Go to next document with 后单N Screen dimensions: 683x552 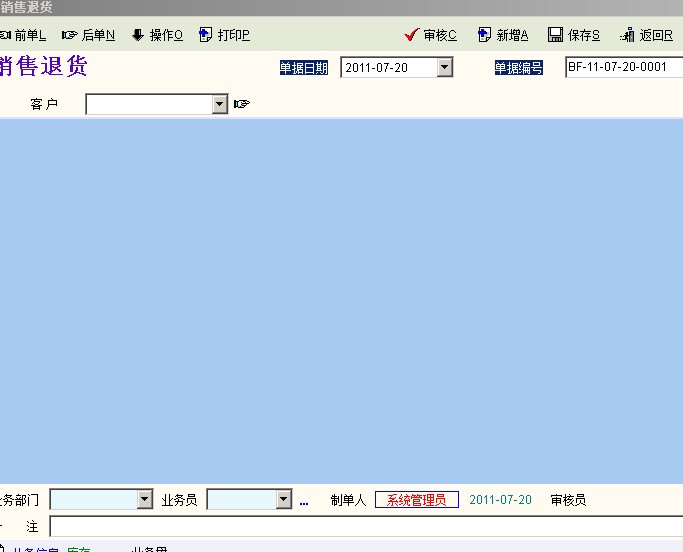click(x=89, y=35)
